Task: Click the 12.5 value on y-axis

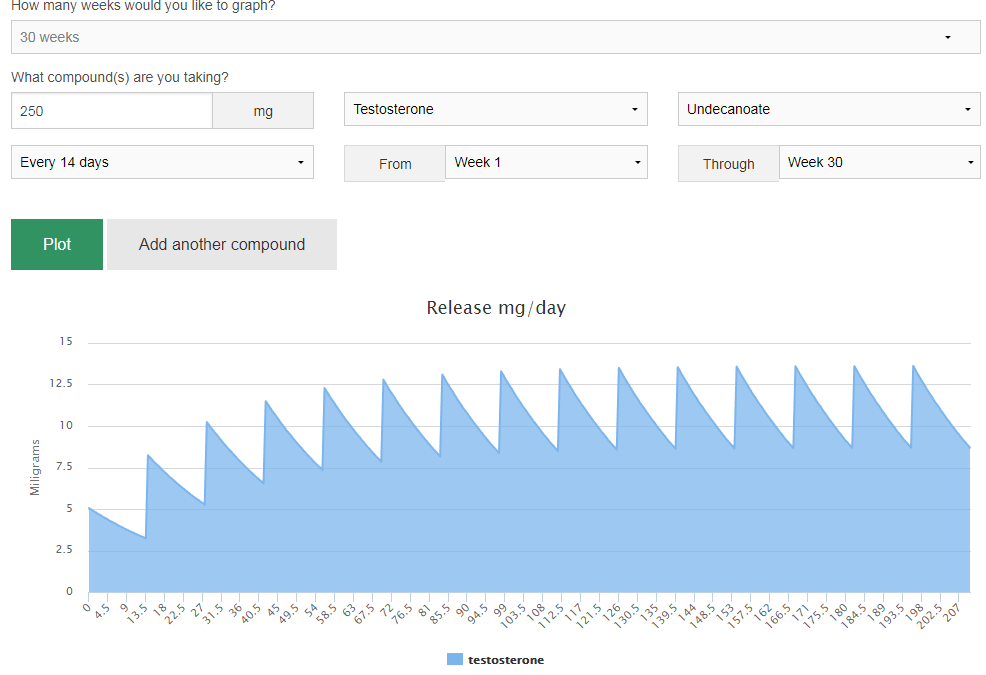Action: tap(63, 384)
